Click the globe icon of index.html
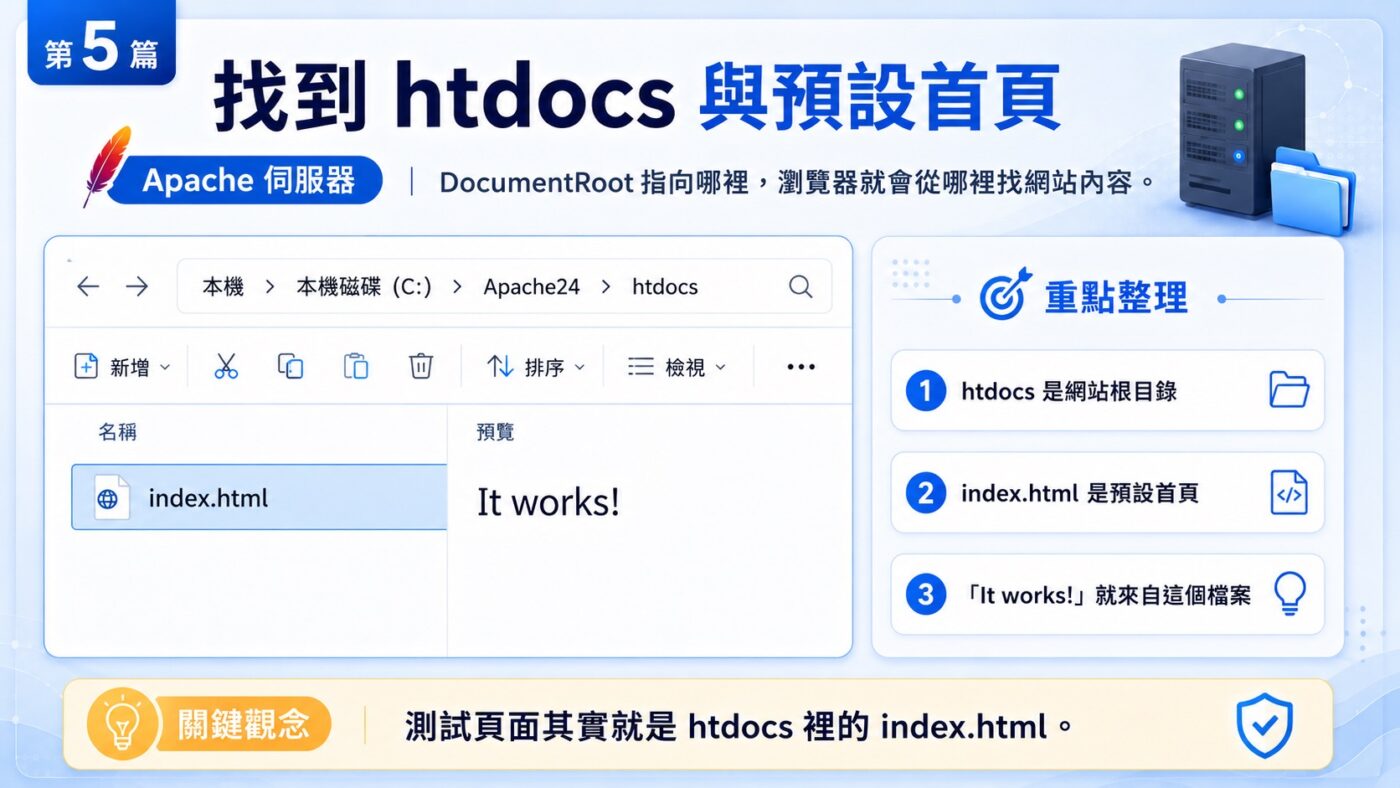Screen dimensions: 1400x788 tap(110, 497)
